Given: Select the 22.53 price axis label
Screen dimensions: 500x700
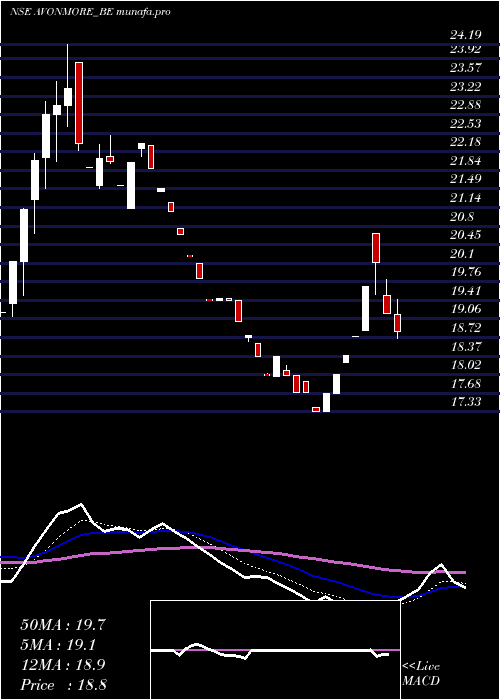Looking at the screenshot, I should pos(465,124).
